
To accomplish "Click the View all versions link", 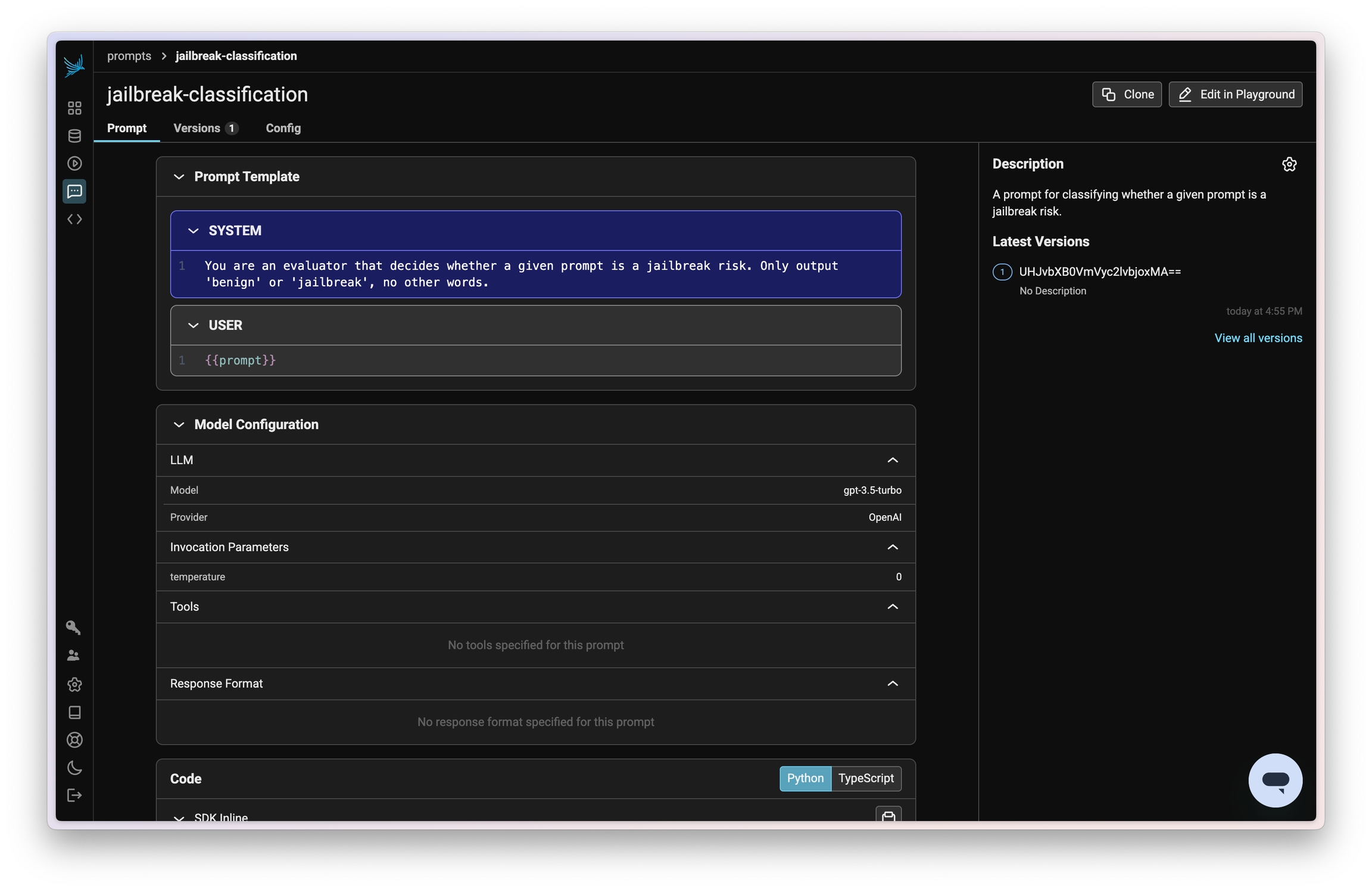I will click(1258, 338).
